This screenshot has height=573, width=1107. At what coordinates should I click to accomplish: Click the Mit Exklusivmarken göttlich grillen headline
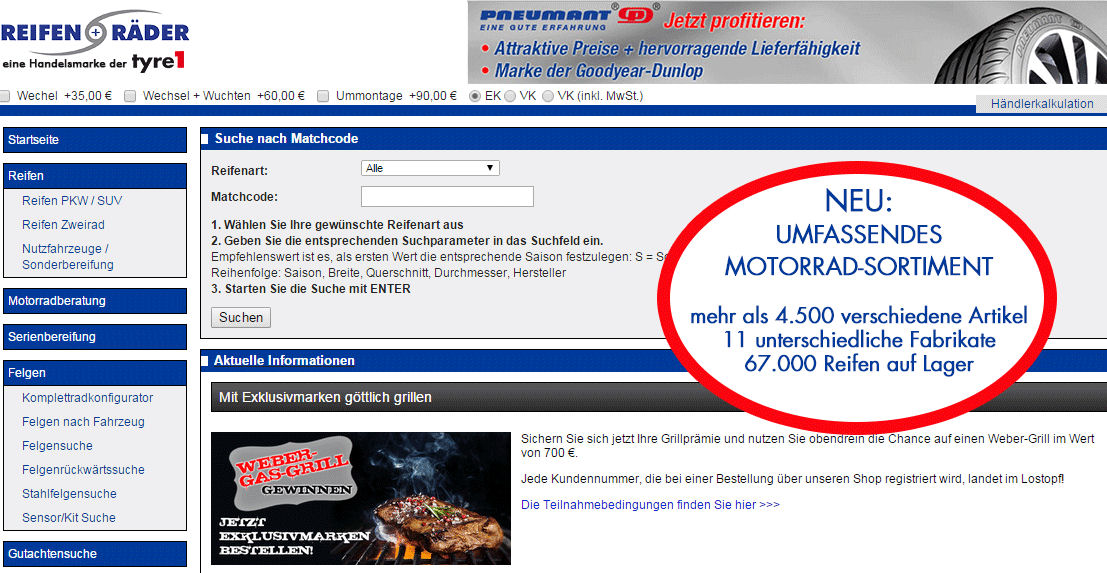coord(325,397)
